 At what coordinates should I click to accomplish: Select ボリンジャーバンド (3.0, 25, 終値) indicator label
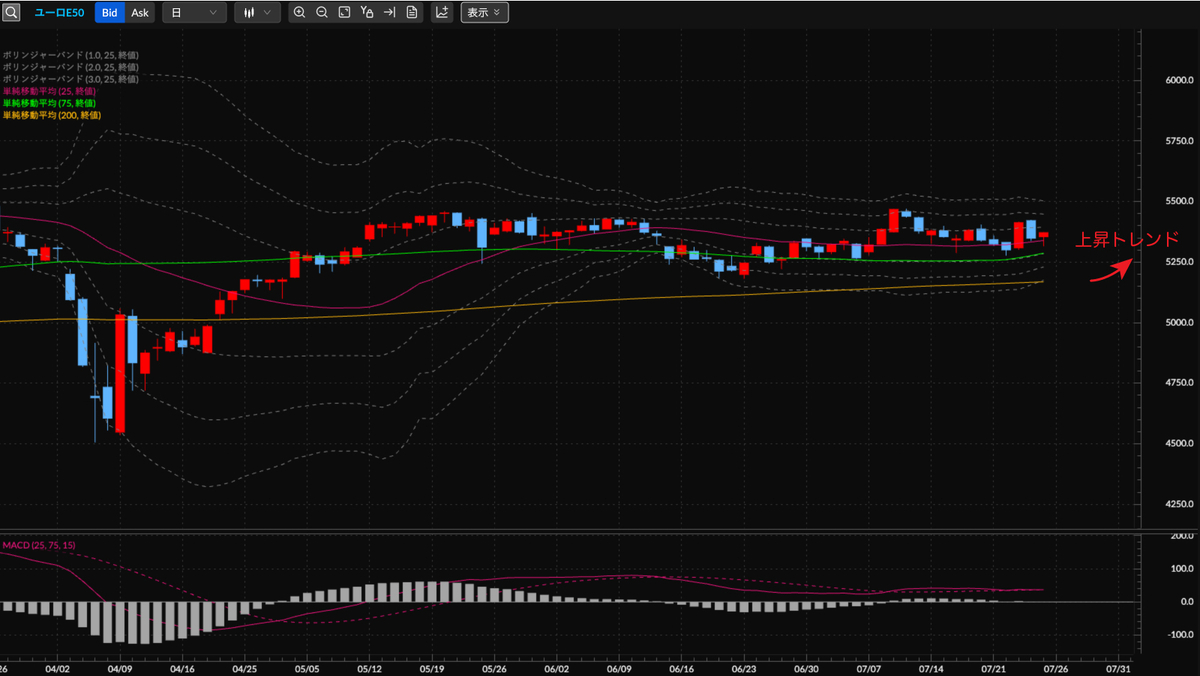pyautogui.click(x=70, y=79)
